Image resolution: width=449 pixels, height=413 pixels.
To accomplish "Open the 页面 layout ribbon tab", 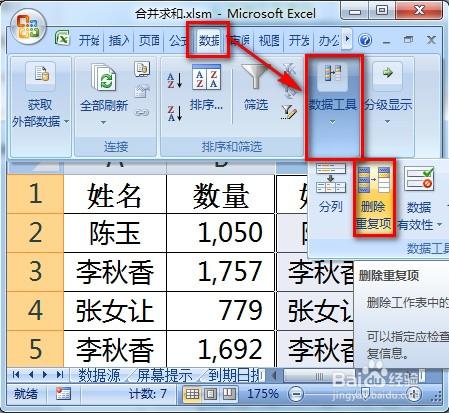I will click(149, 41).
